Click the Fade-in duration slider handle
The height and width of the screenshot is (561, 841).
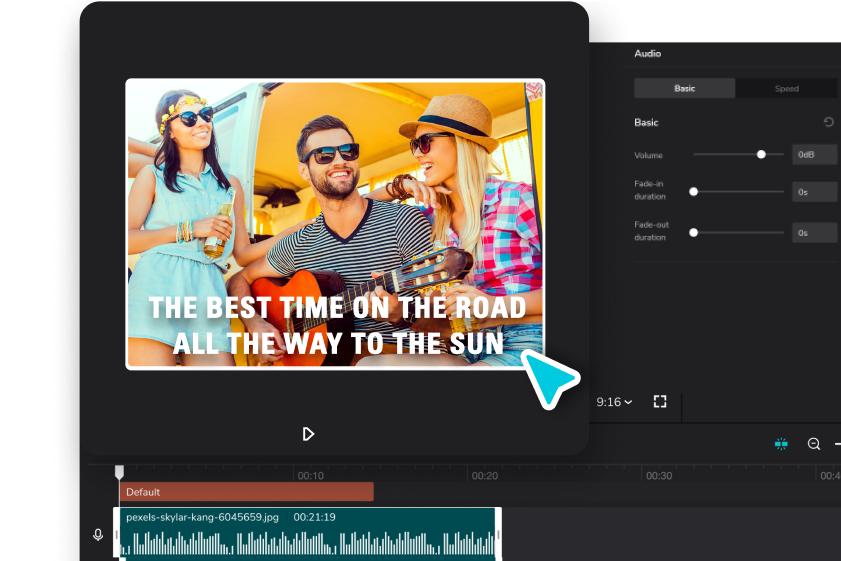point(693,191)
